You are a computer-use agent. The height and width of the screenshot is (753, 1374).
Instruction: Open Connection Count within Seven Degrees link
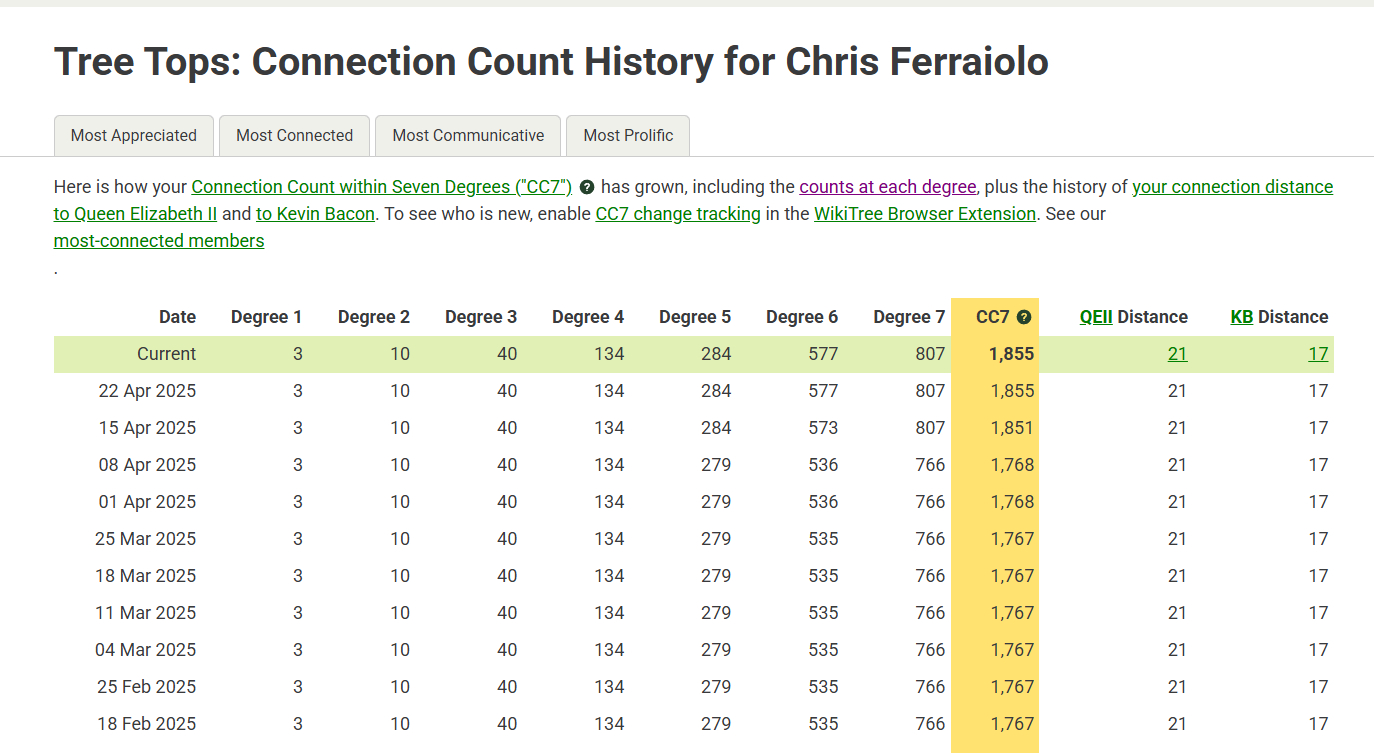point(381,187)
